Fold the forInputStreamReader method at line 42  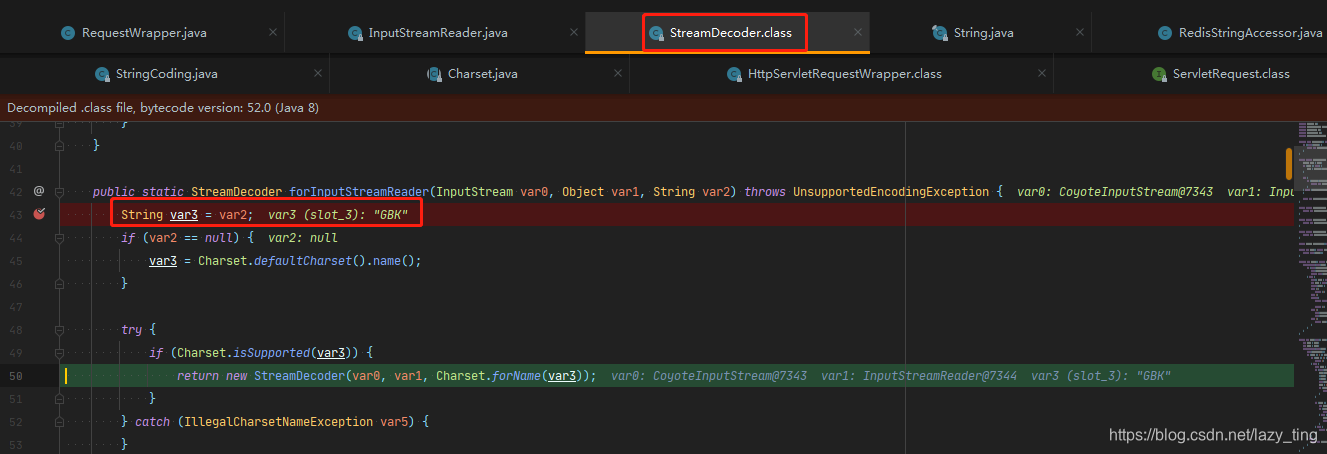(62, 191)
